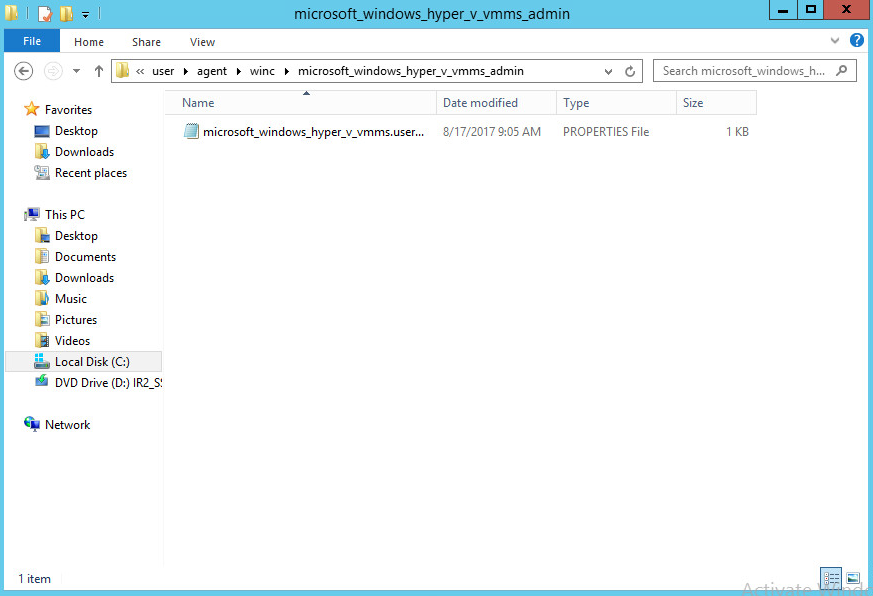The height and width of the screenshot is (596, 873).
Task: Open the File menu
Action: [x=32, y=42]
